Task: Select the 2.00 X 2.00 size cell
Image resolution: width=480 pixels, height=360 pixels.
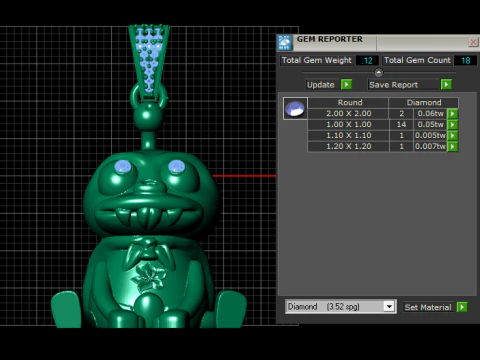Action: 348,114
